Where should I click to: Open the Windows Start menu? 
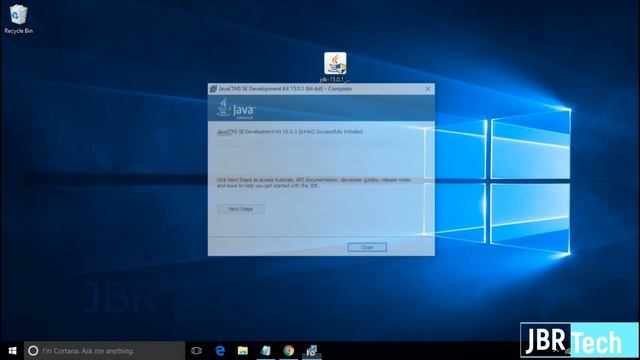12,351
